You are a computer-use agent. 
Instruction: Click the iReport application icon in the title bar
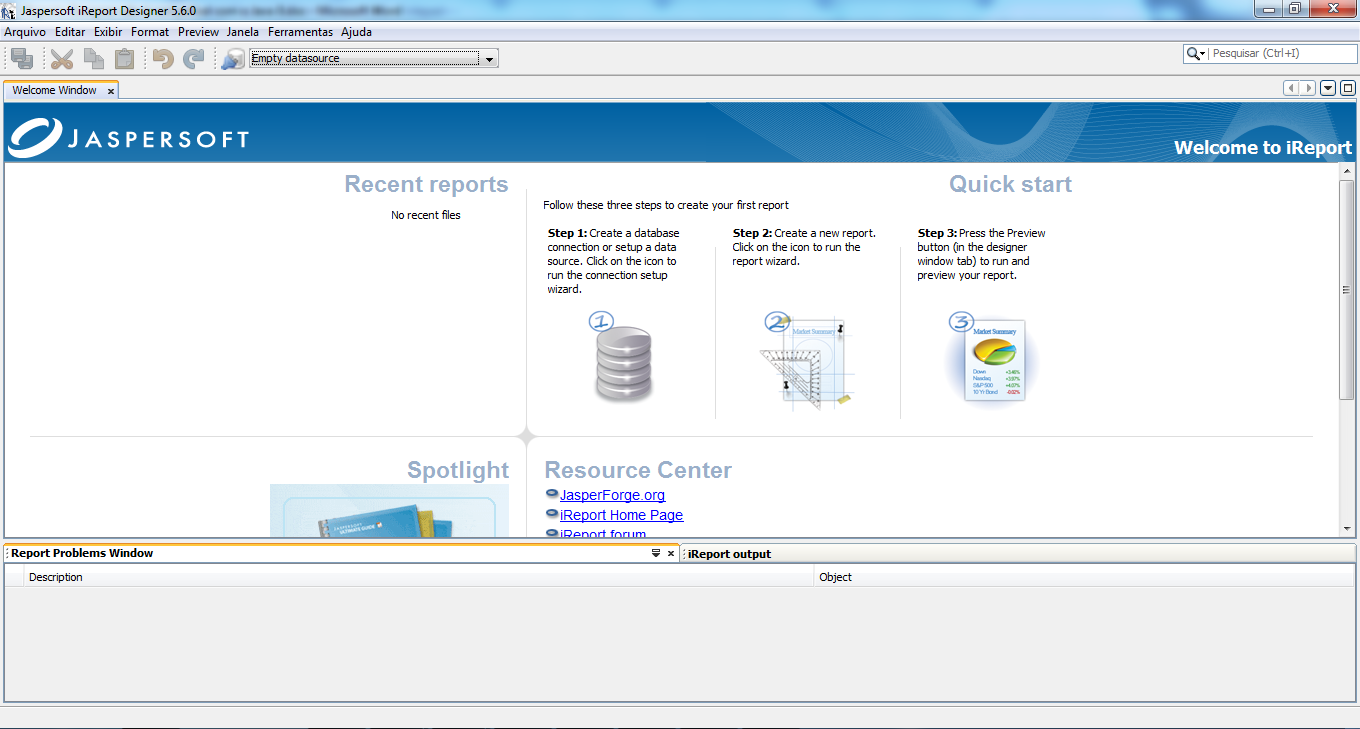click(8, 11)
